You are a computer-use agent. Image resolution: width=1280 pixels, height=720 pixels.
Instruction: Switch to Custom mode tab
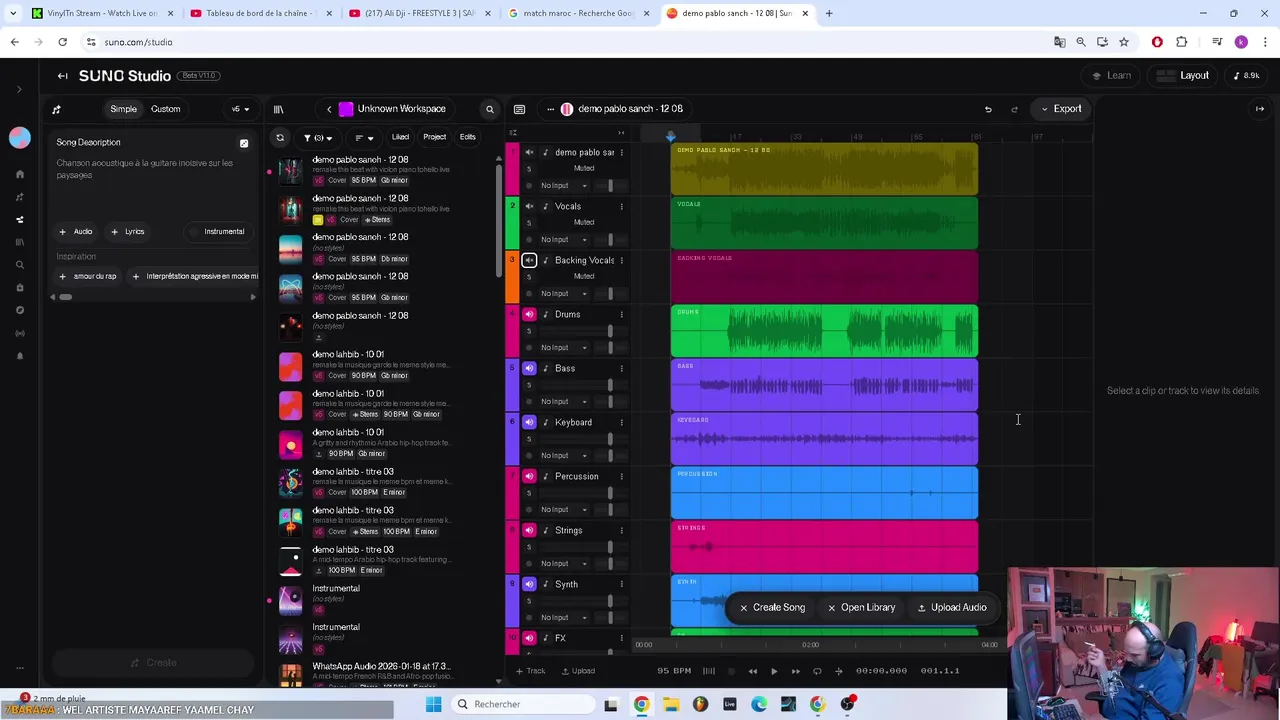166,109
